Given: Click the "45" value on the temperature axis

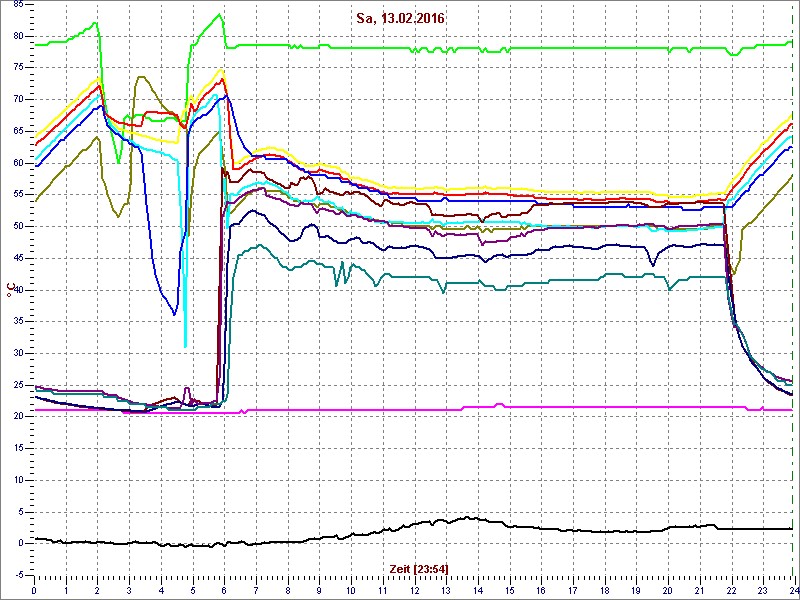Looking at the screenshot, I should [18, 258].
